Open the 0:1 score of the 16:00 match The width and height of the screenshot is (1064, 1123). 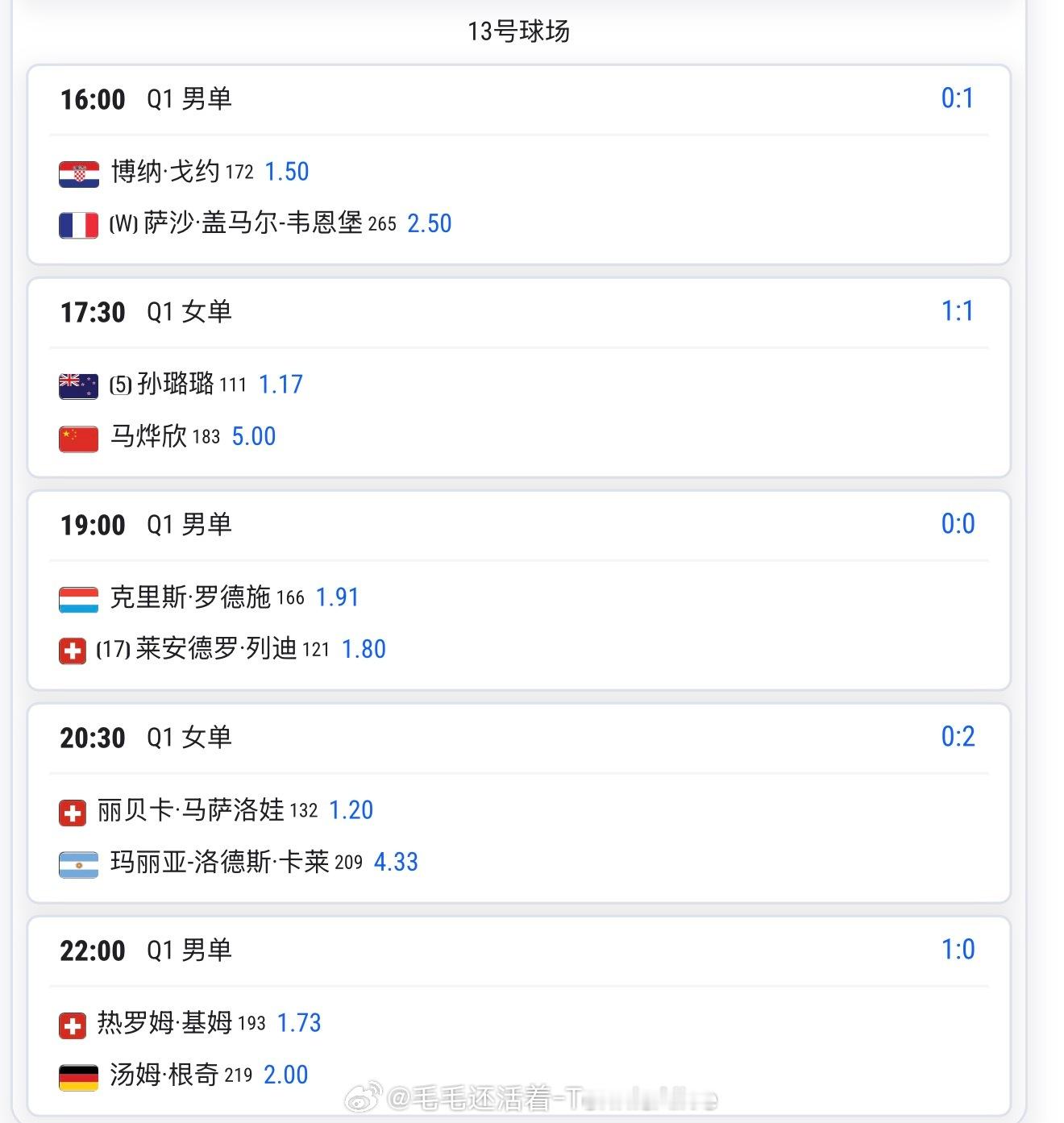tap(958, 98)
